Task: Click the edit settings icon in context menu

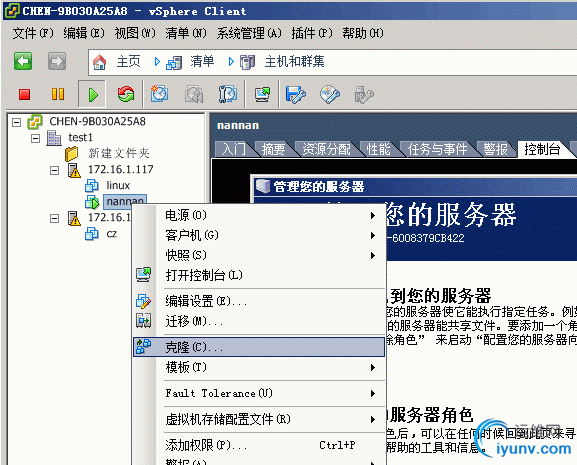Action: [x=144, y=301]
